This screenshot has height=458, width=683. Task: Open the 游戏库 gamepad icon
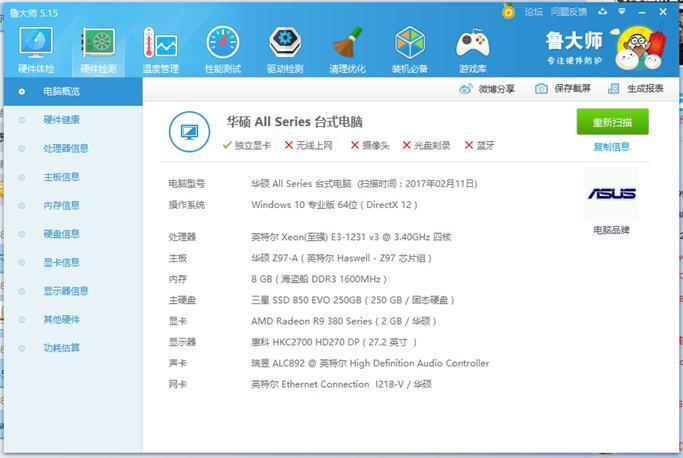tap(472, 44)
